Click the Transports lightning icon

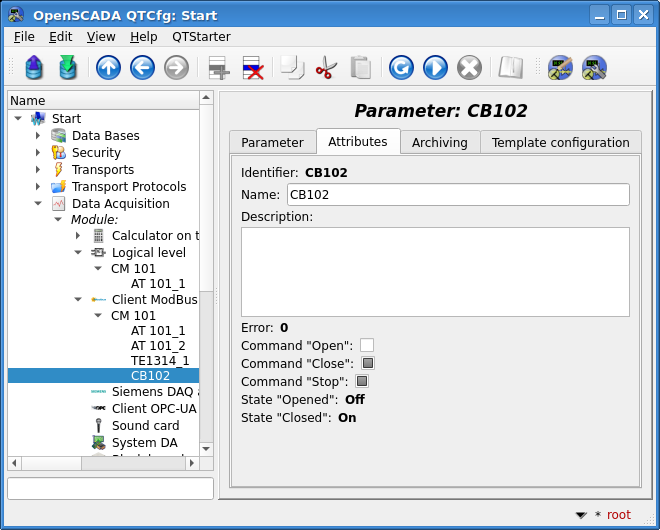pos(59,169)
